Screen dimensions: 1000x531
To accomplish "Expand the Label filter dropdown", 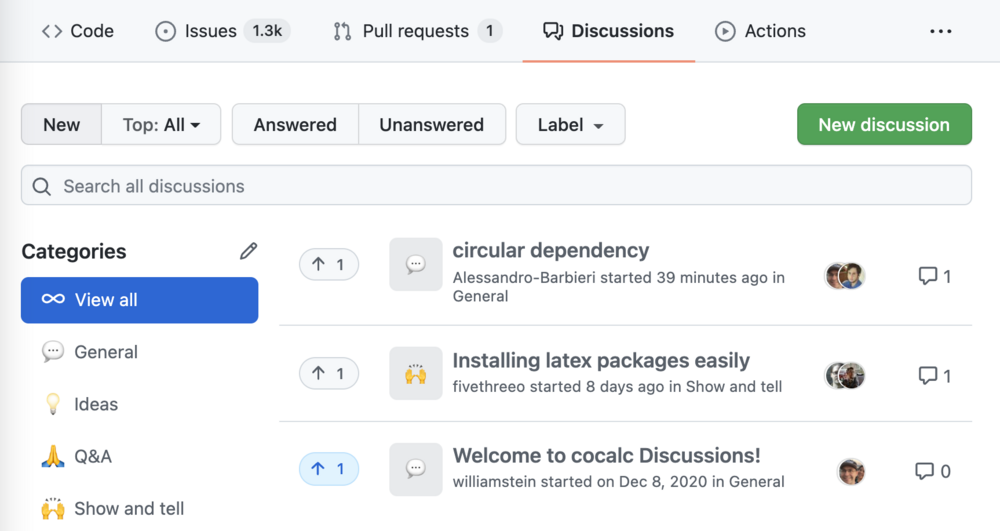I will (570, 125).
